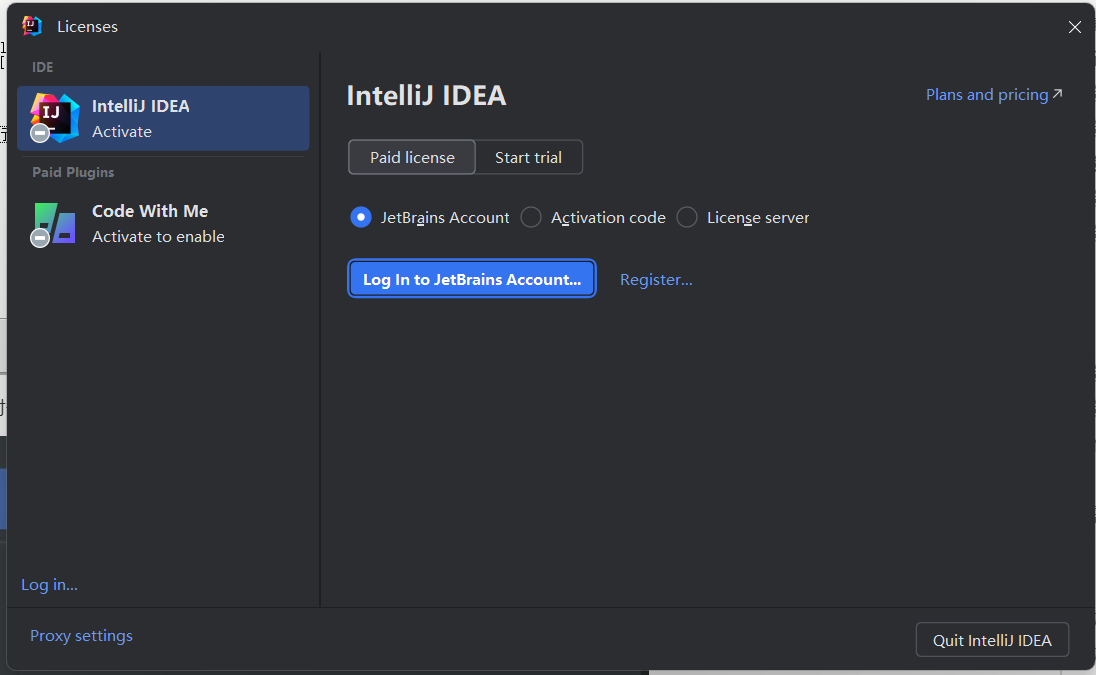Open Proxy settings
The image size is (1096, 675).
[x=81, y=635]
